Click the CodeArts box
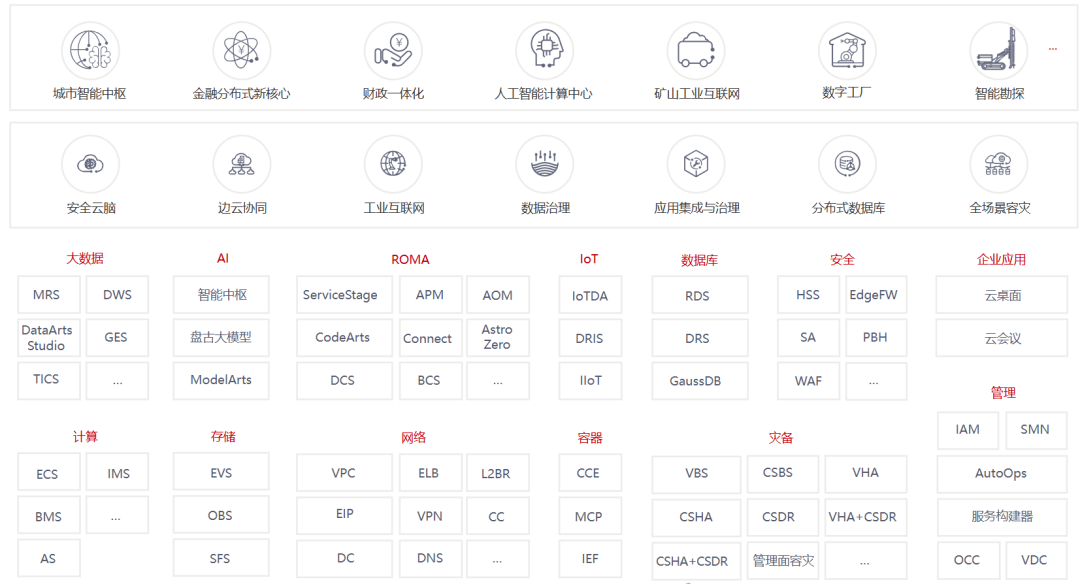Screen dimensions: 1080x584 (344, 337)
